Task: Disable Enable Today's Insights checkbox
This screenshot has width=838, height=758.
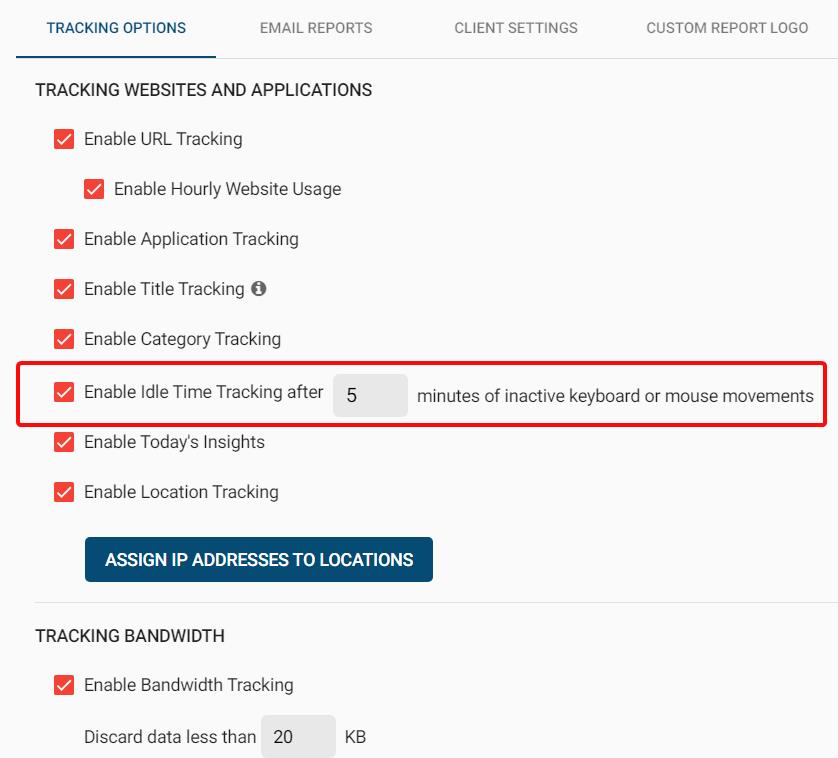Action: (64, 442)
